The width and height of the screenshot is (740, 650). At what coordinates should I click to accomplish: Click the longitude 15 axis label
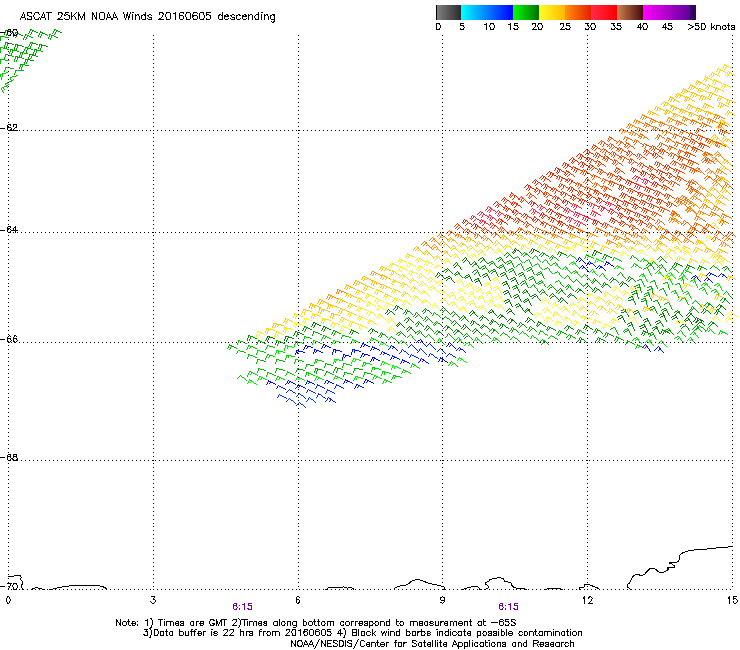pyautogui.click(x=732, y=600)
